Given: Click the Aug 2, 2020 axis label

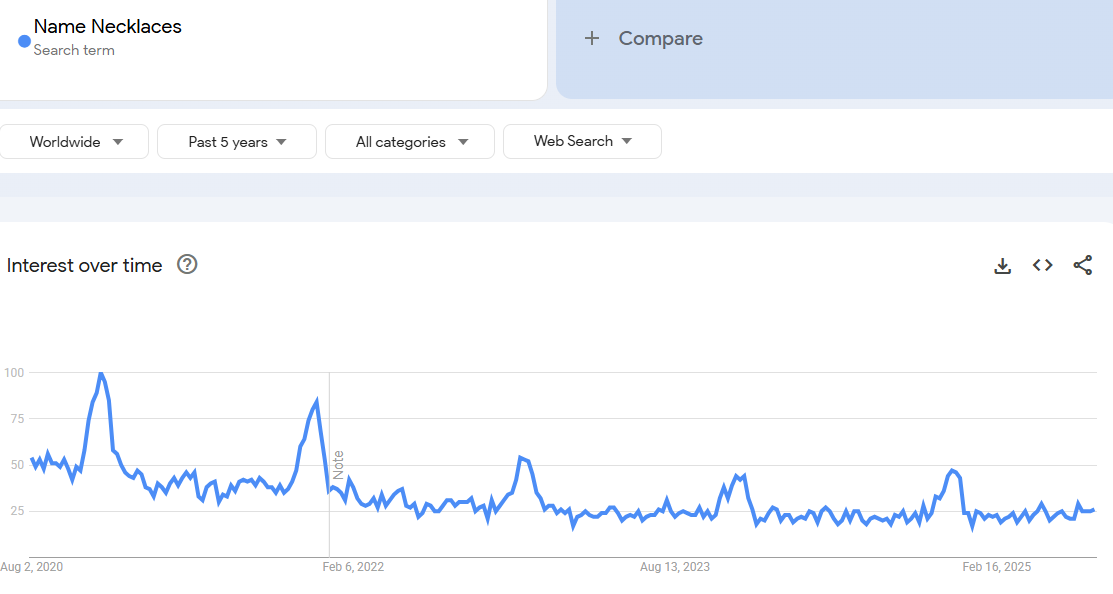Looking at the screenshot, I should pyautogui.click(x=31, y=567).
